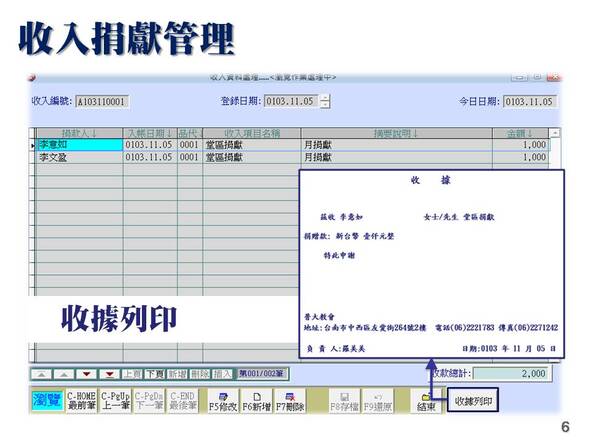Image resolution: width=590 pixels, height=443 pixels.
Task: Click 堂區捐獻 cell in 李意如 row
Action: (252, 145)
